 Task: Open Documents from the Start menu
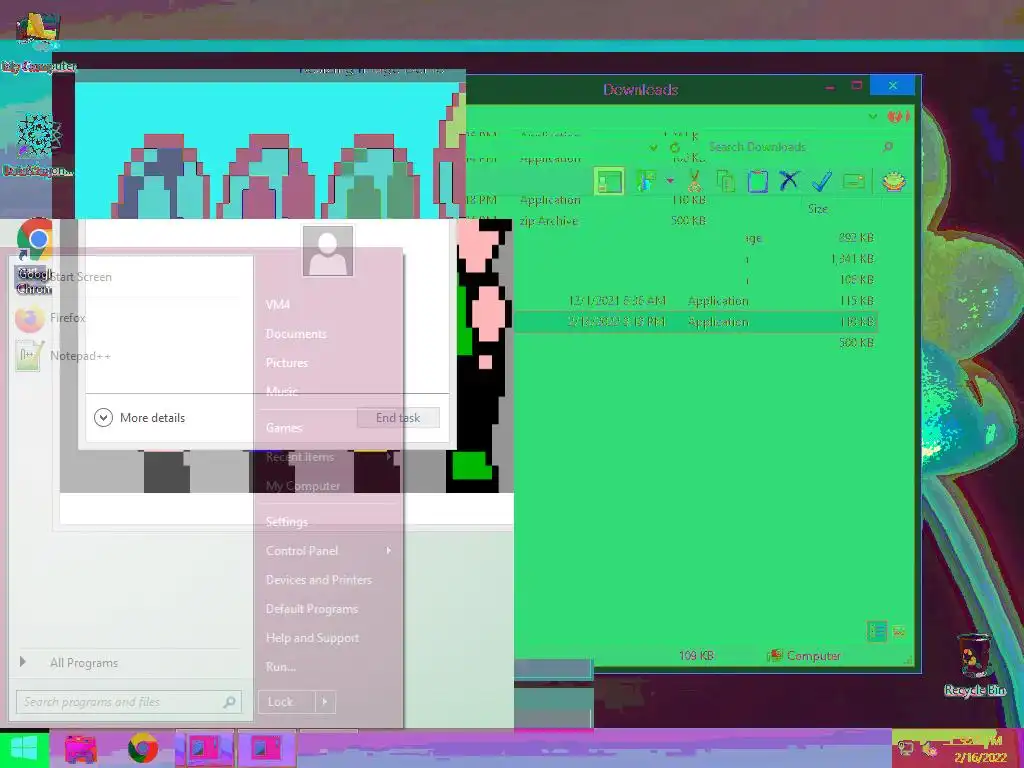tap(296, 334)
